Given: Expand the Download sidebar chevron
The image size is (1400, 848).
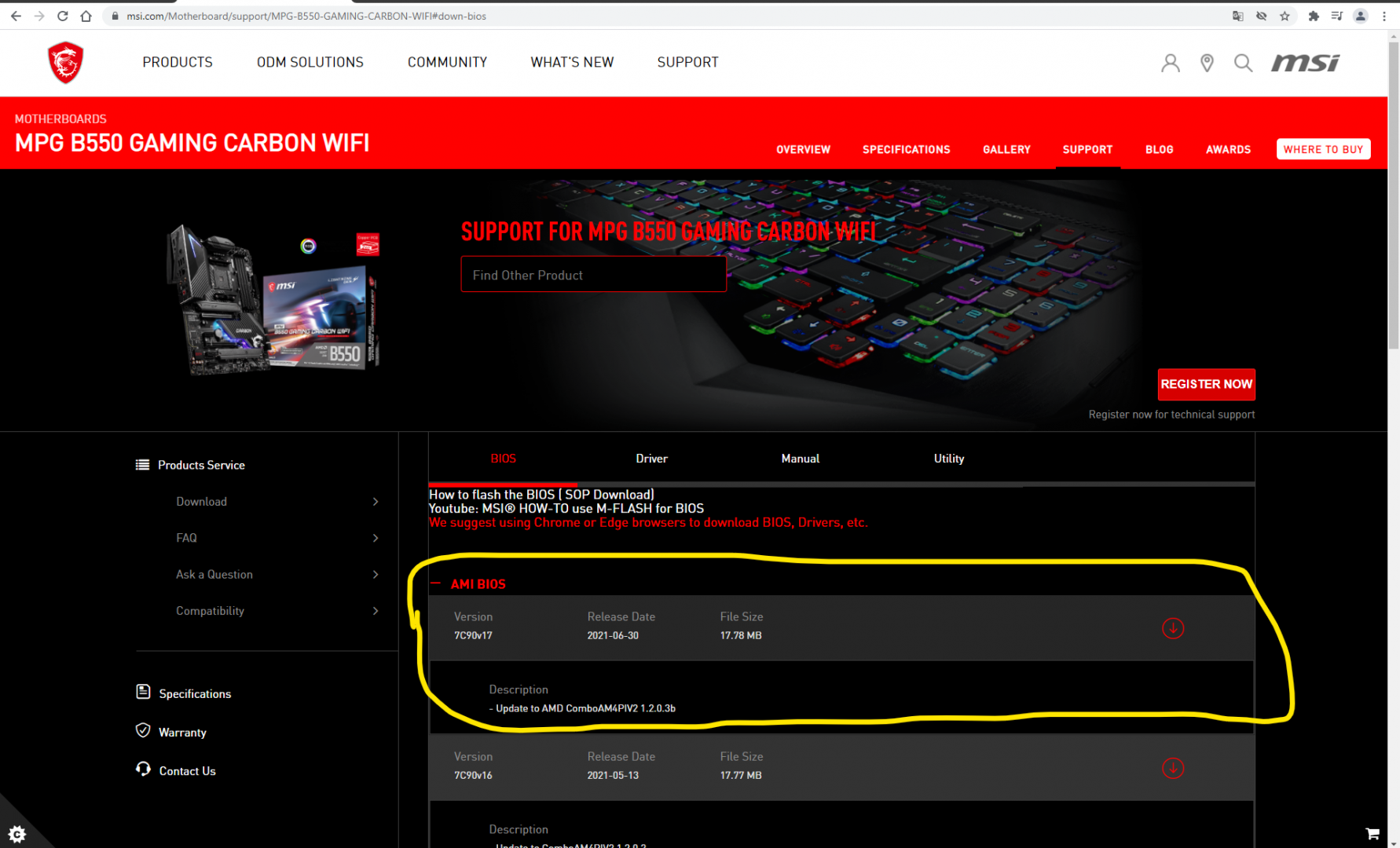Looking at the screenshot, I should point(376,502).
